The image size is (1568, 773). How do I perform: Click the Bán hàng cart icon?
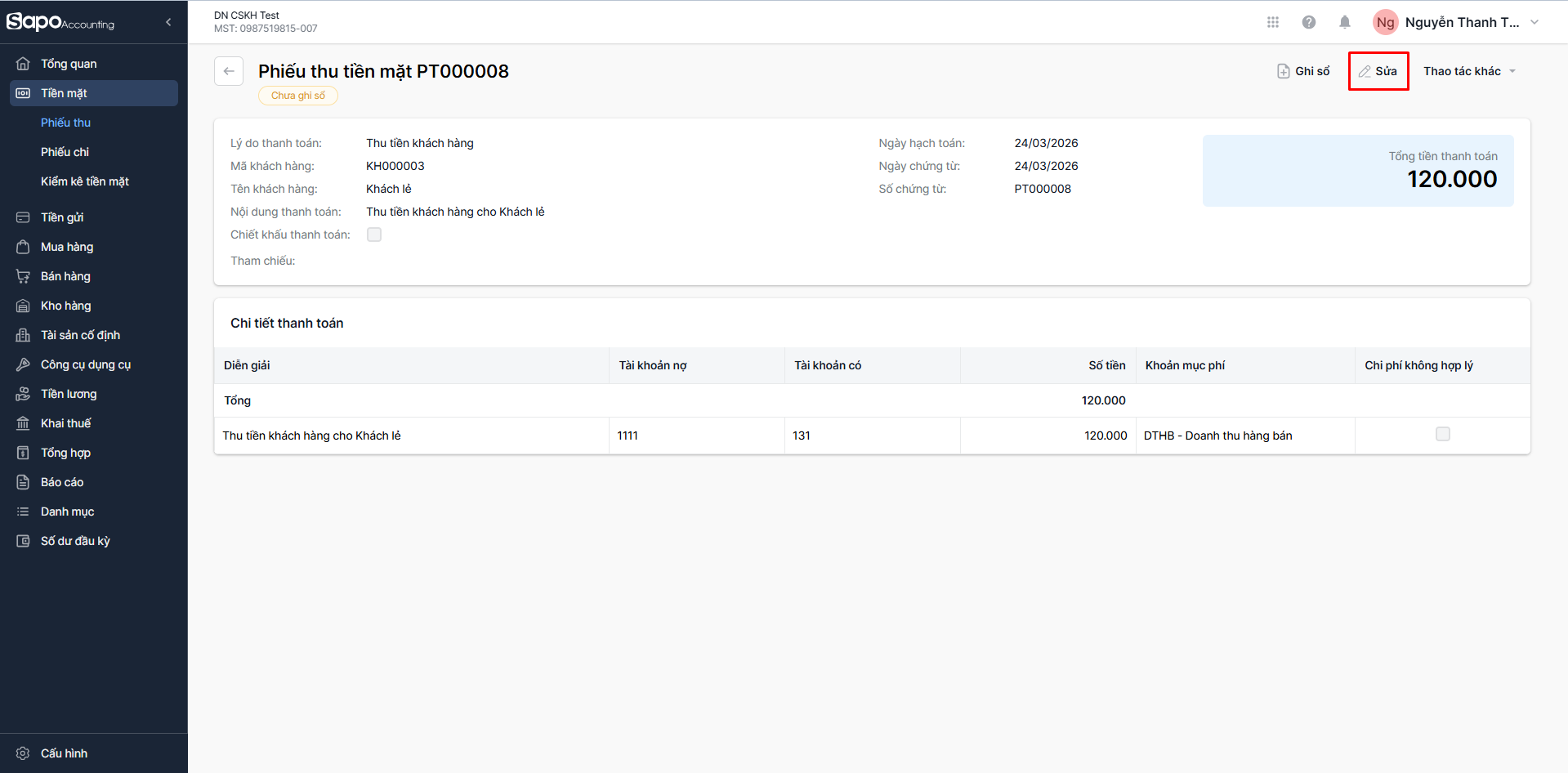tap(23, 276)
